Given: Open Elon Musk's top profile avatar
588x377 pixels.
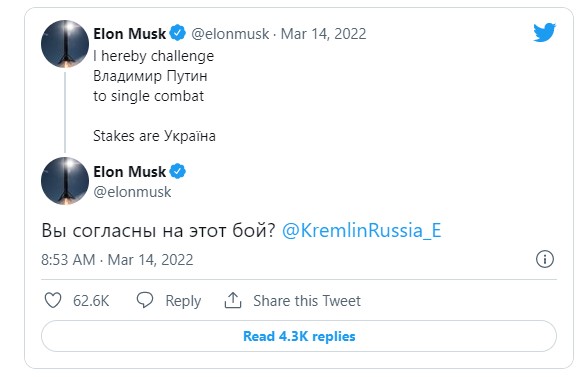Looking at the screenshot, I should [65, 44].
